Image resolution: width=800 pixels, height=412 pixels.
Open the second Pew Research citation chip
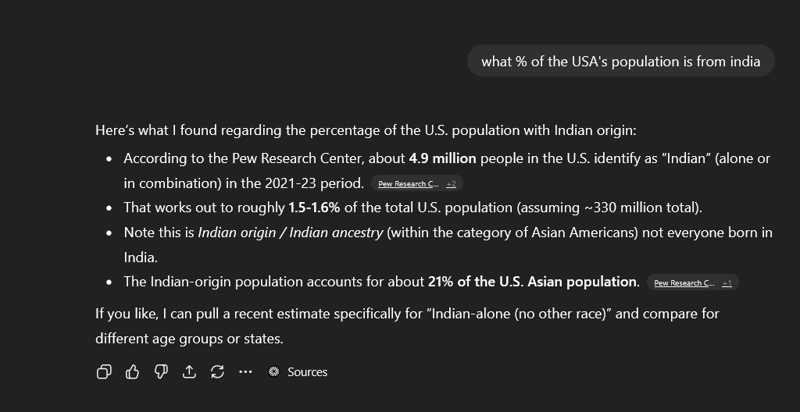click(684, 283)
